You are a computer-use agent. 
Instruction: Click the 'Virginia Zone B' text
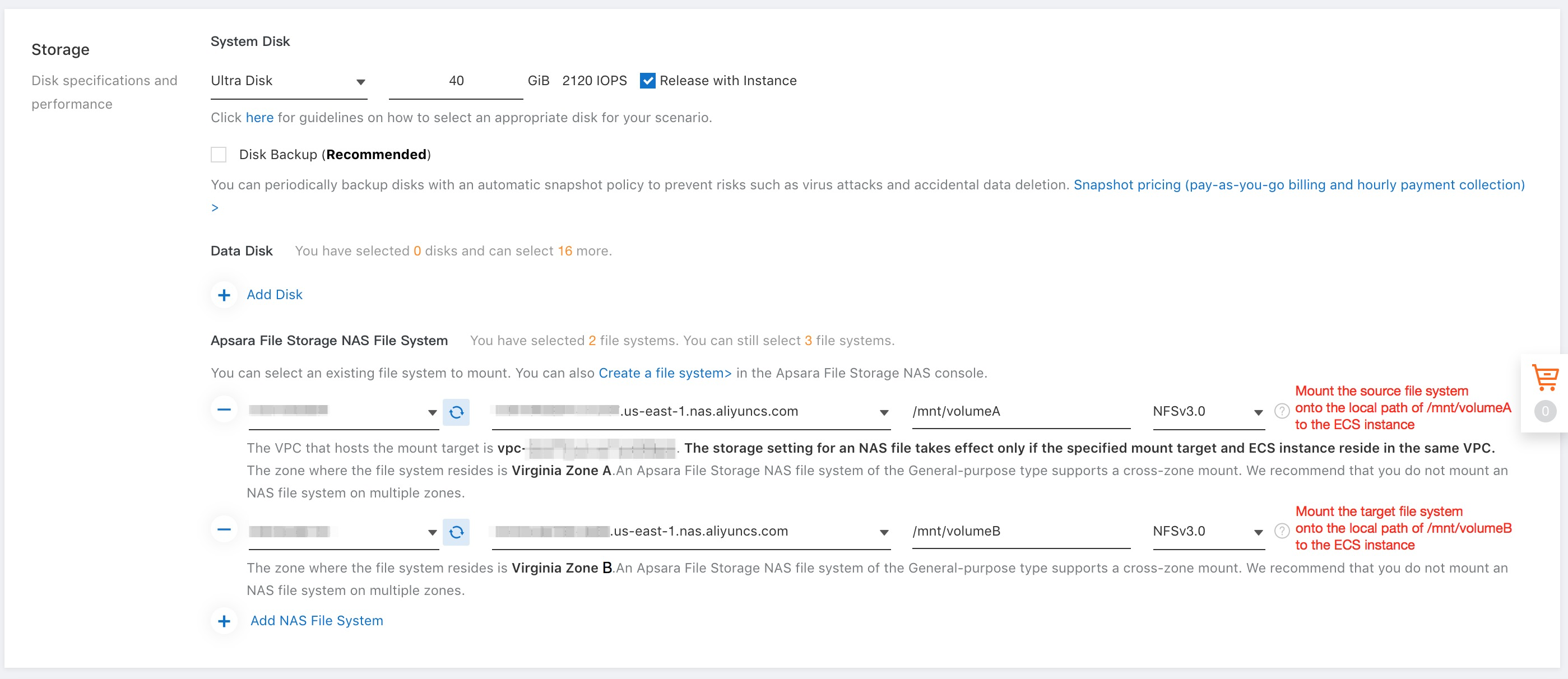(x=561, y=568)
